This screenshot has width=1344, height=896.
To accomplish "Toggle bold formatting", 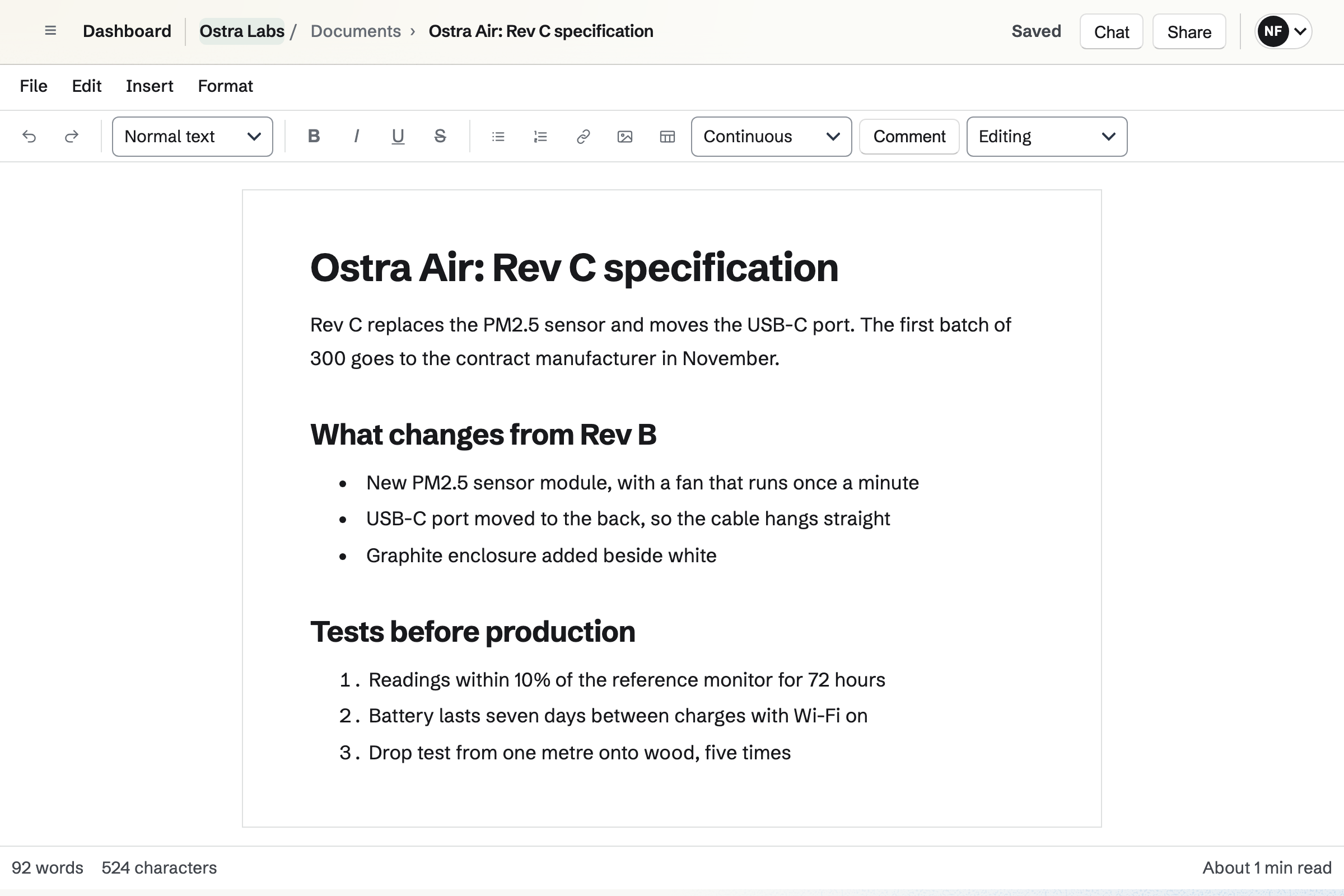I will pyautogui.click(x=314, y=137).
